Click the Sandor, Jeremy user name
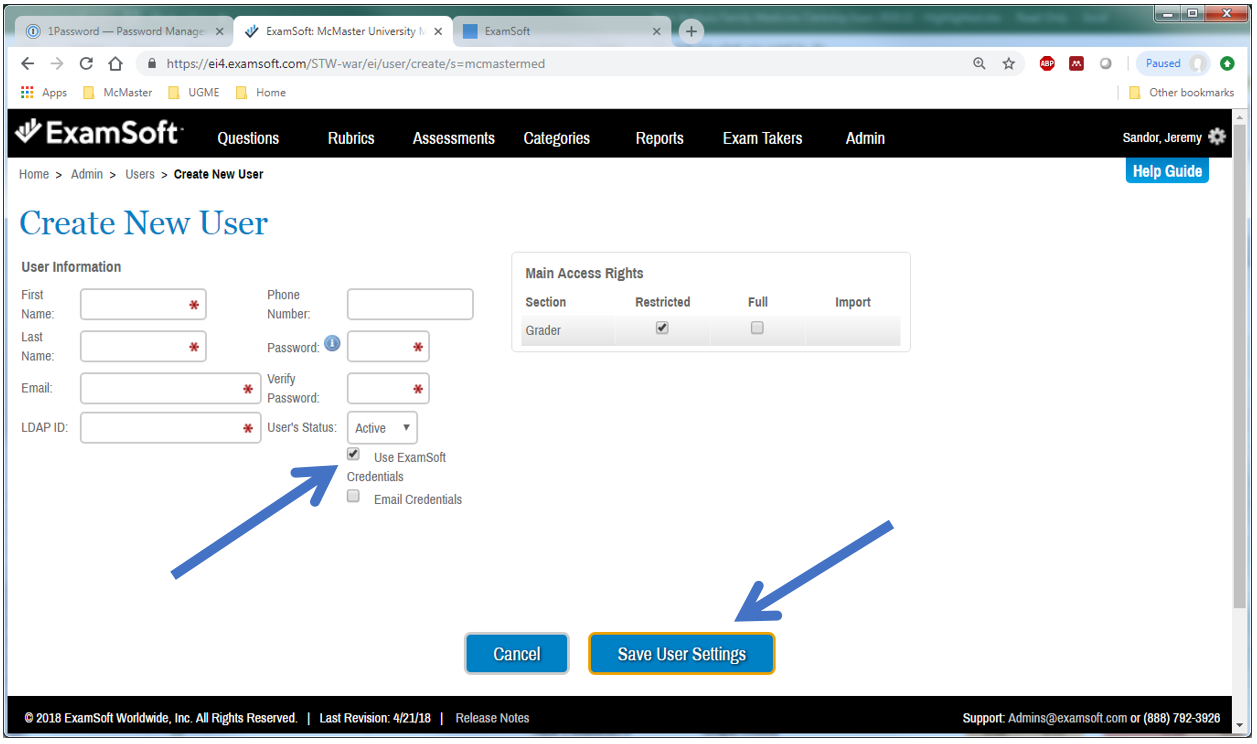Viewport: 1257px width, 744px height. coord(1162,138)
